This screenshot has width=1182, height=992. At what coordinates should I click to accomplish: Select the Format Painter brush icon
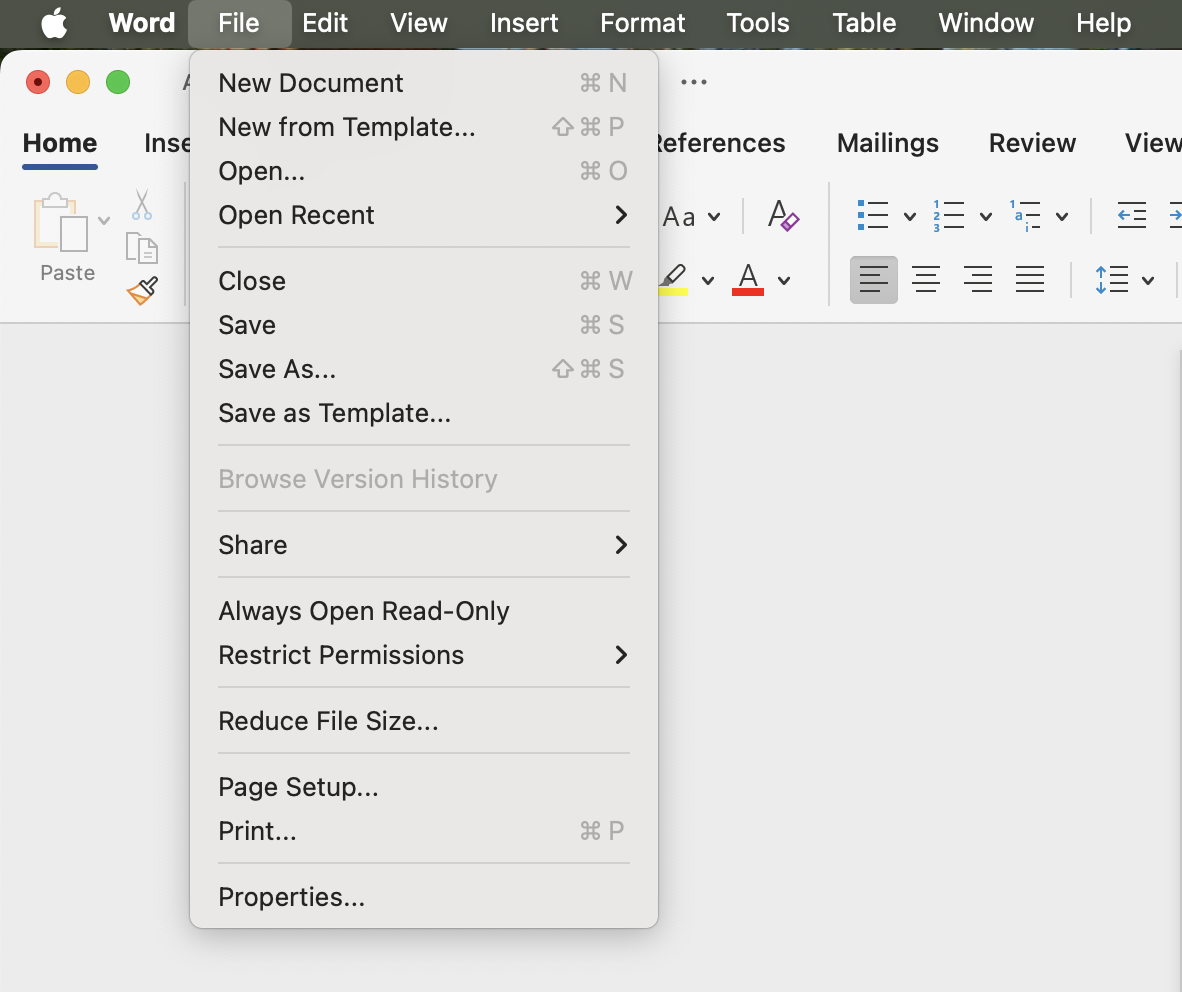click(142, 290)
